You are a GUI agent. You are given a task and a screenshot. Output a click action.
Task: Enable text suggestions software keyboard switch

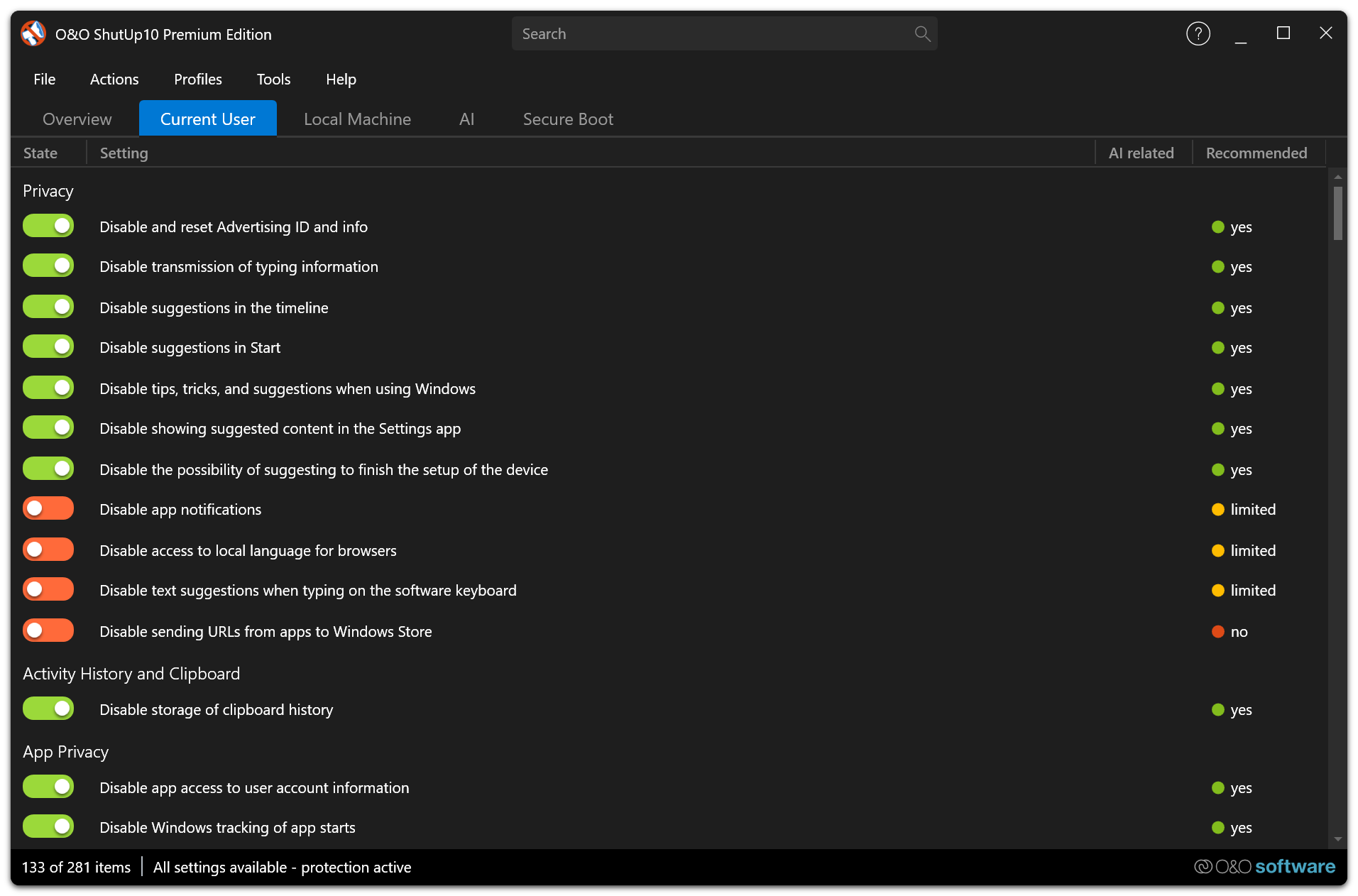point(48,589)
